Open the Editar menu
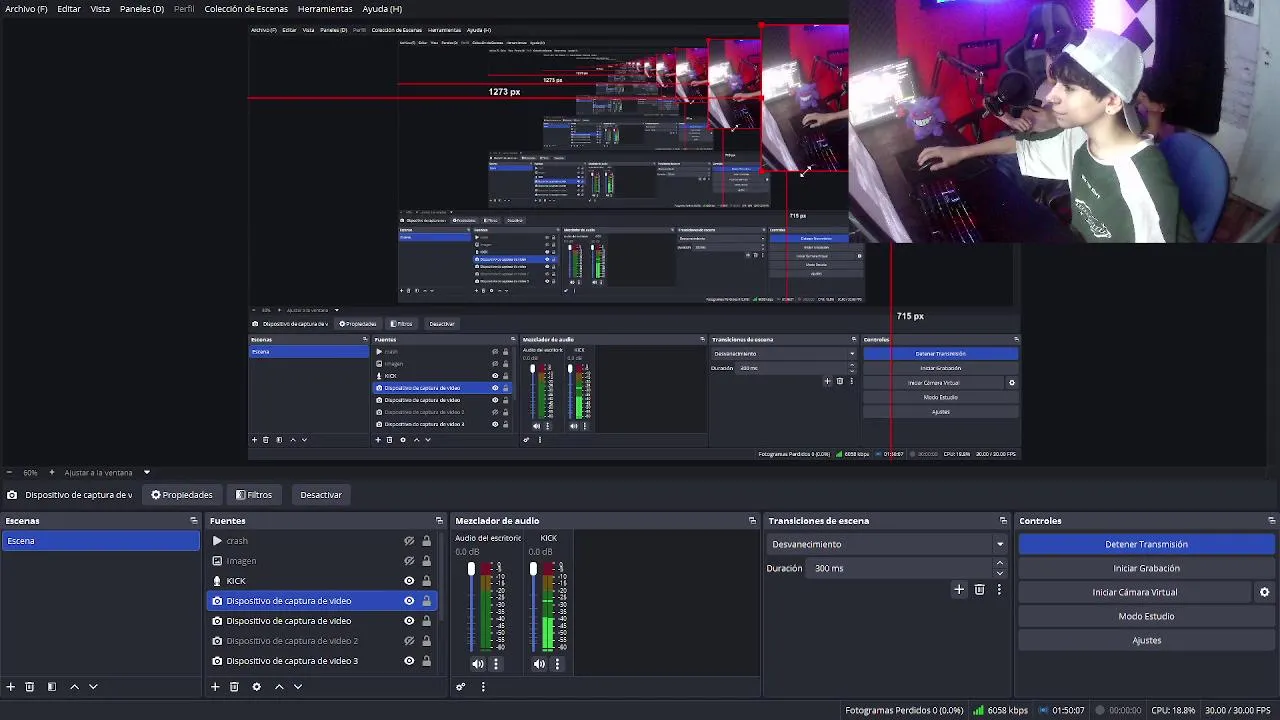1280x720 pixels. pyautogui.click(x=69, y=9)
